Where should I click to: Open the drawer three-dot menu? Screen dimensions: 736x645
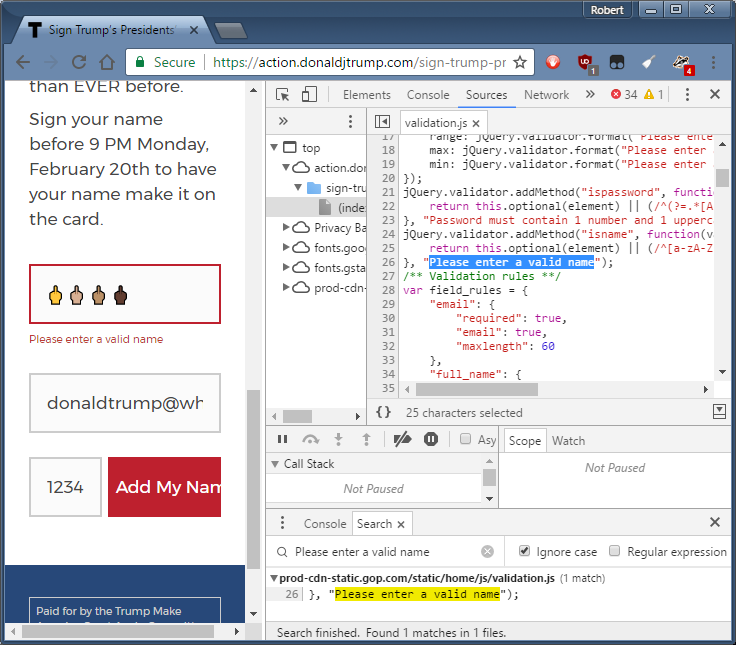coord(282,523)
